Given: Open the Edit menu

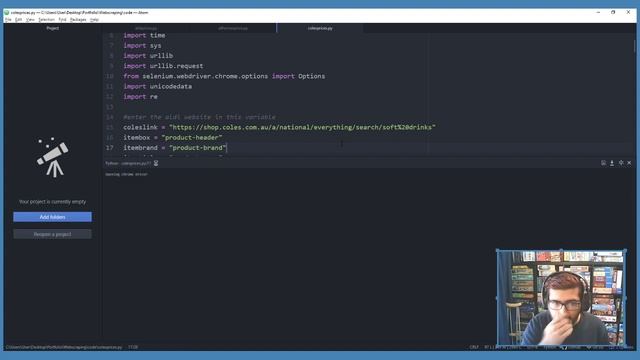Looking at the screenshot, I should (19, 20).
